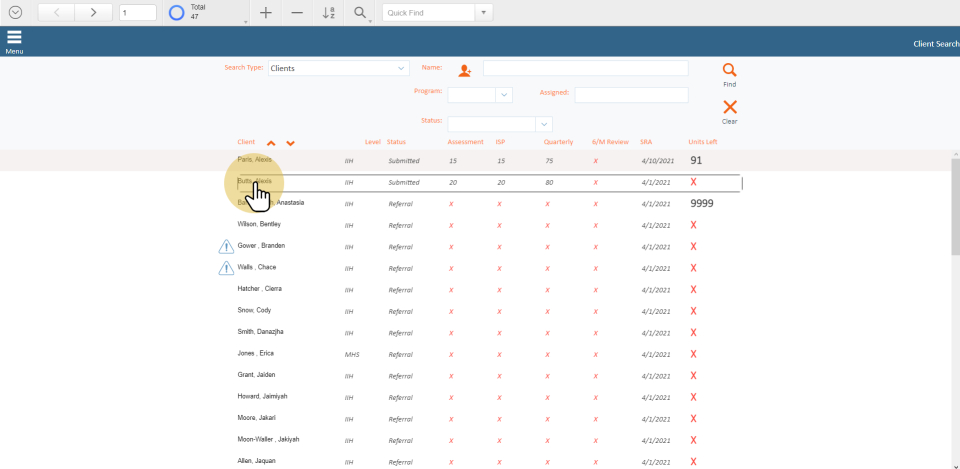This screenshot has height=469, width=960.
Task: Click the add client person icon
Action: click(464, 70)
